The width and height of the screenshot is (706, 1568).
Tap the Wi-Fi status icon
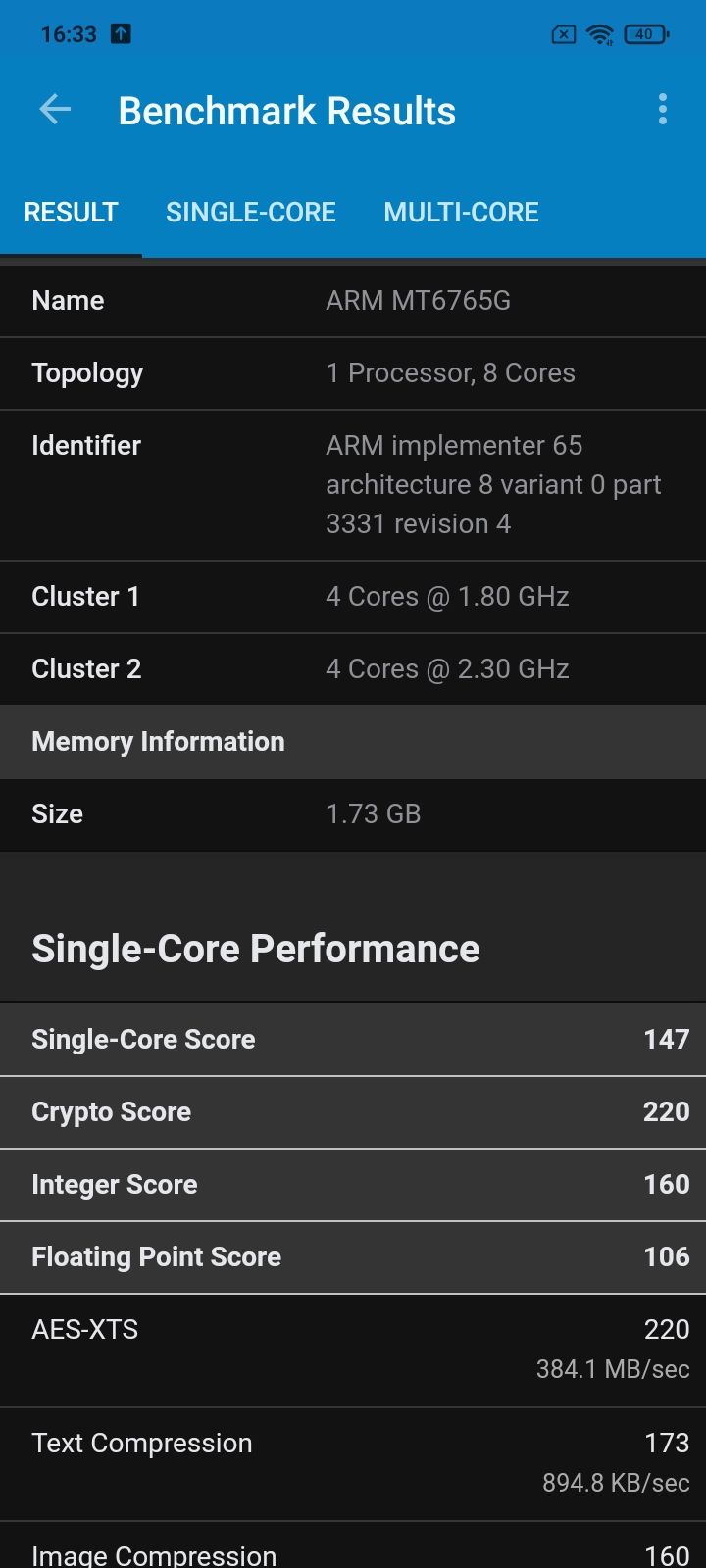point(598,33)
